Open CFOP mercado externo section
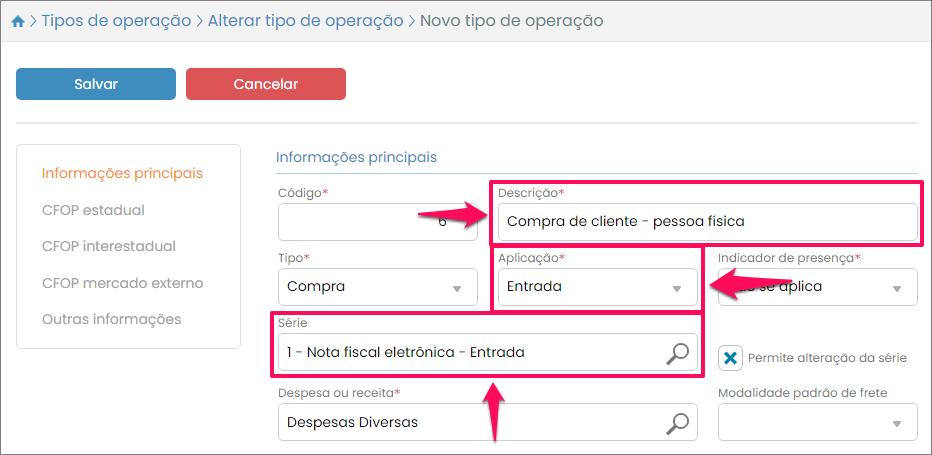Viewport: 932px width, 455px height. point(122,283)
